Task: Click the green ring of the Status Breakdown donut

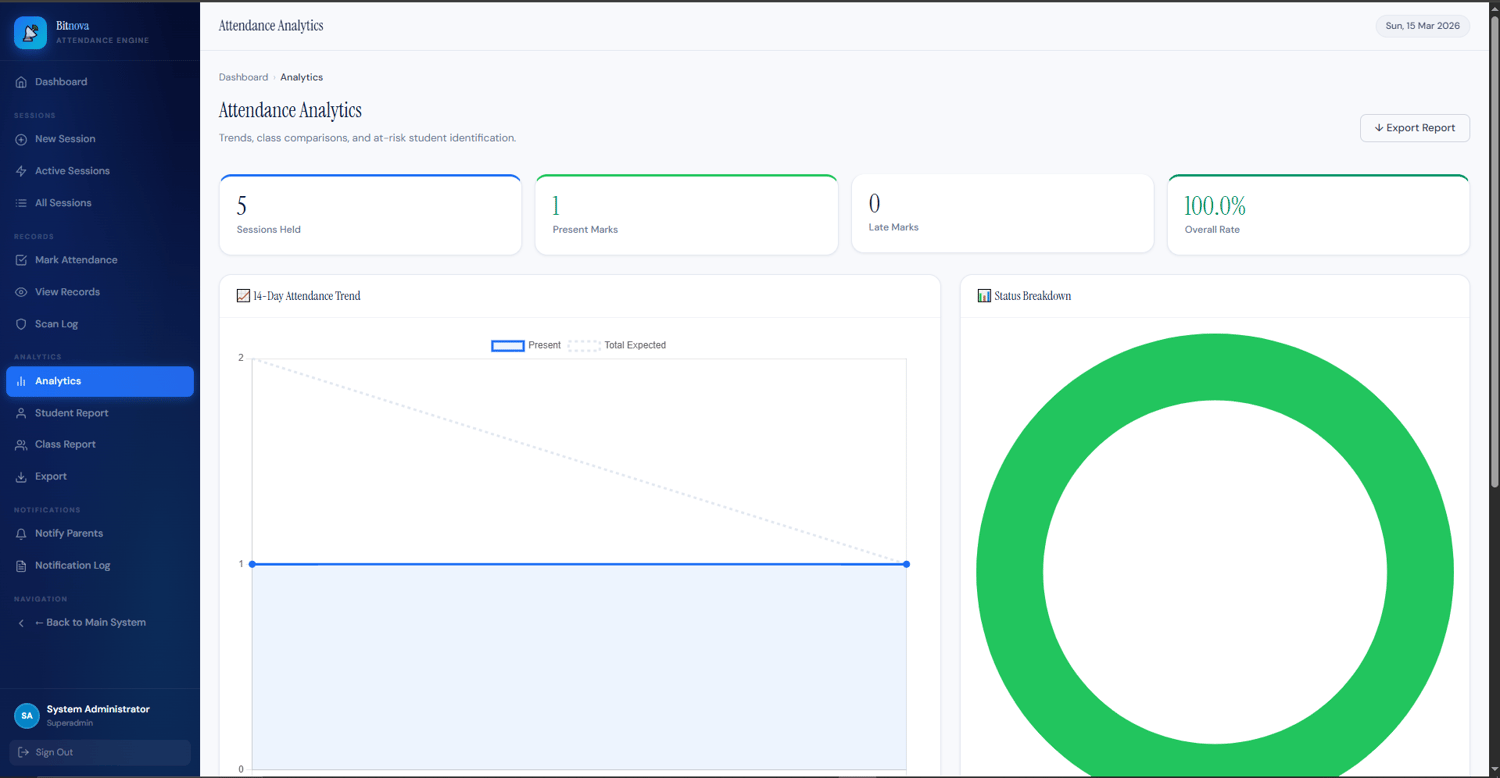Action: pos(1010,573)
